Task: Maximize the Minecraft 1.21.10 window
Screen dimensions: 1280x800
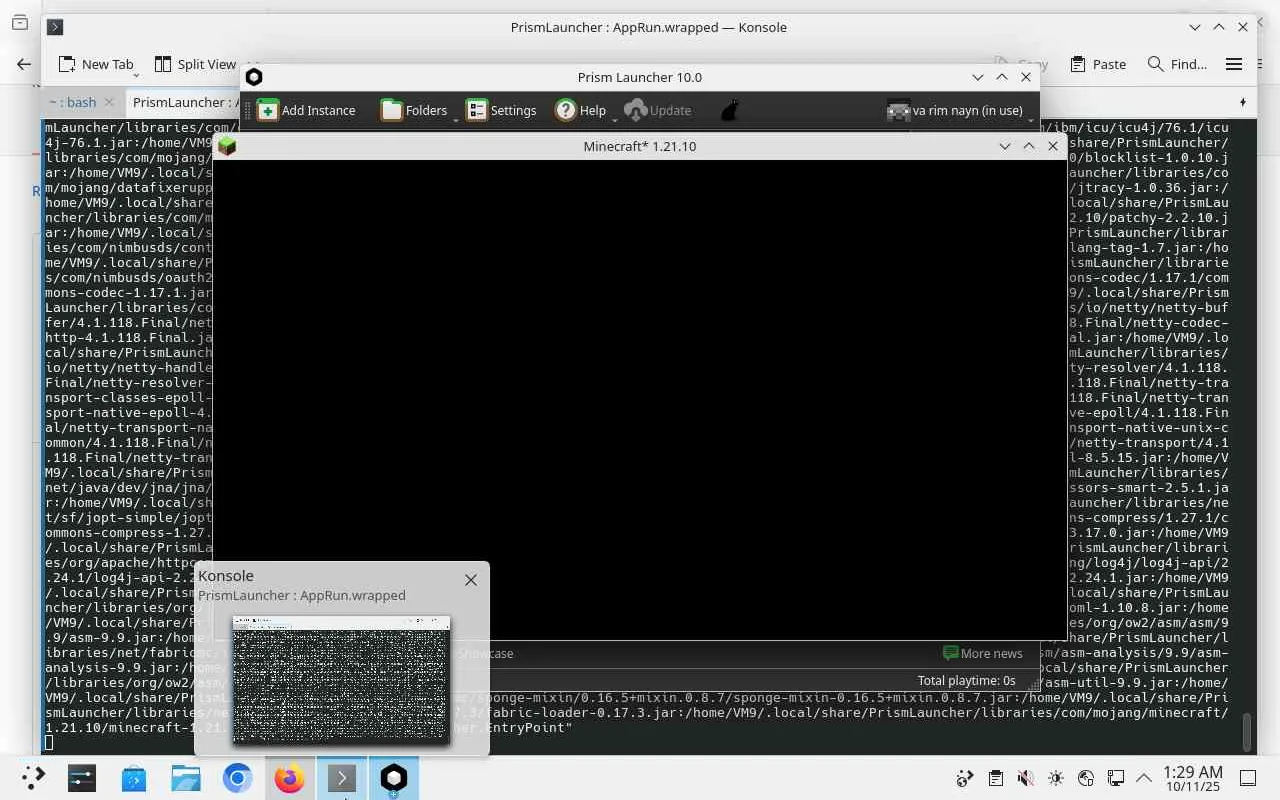Action: click(x=1028, y=146)
